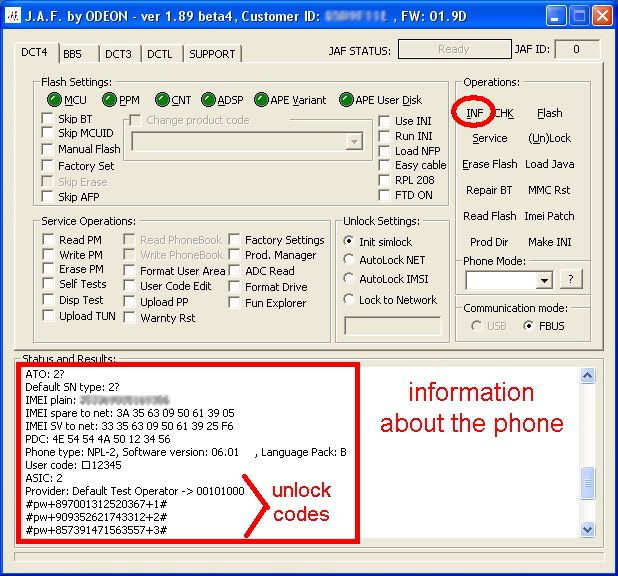Switch to the BB5 tab

click(x=79, y=54)
